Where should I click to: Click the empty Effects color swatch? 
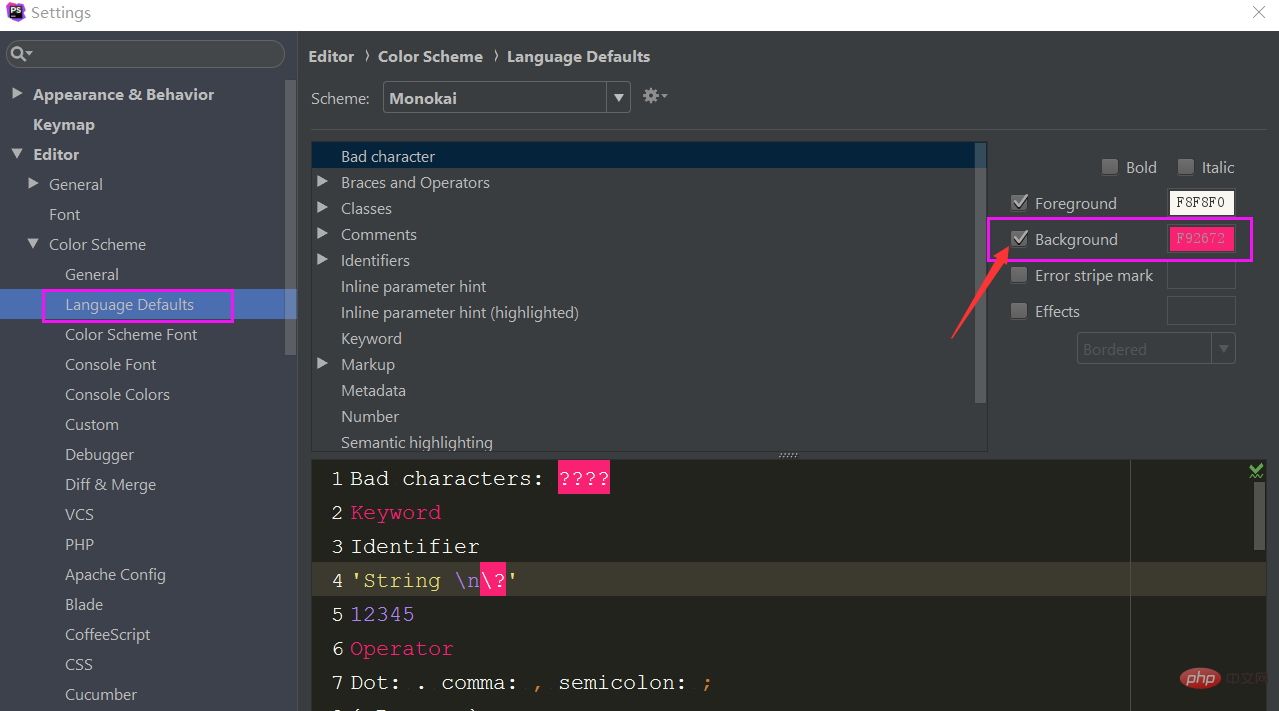(1201, 311)
